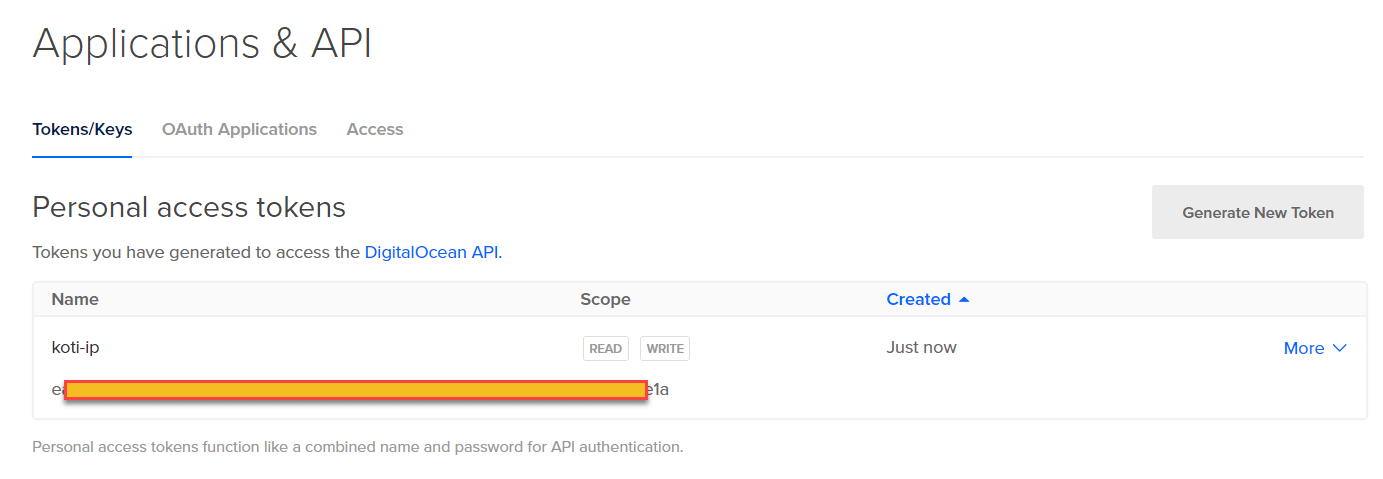Click the Name column header
Screen dimensions: 1383x479
pos(75,299)
